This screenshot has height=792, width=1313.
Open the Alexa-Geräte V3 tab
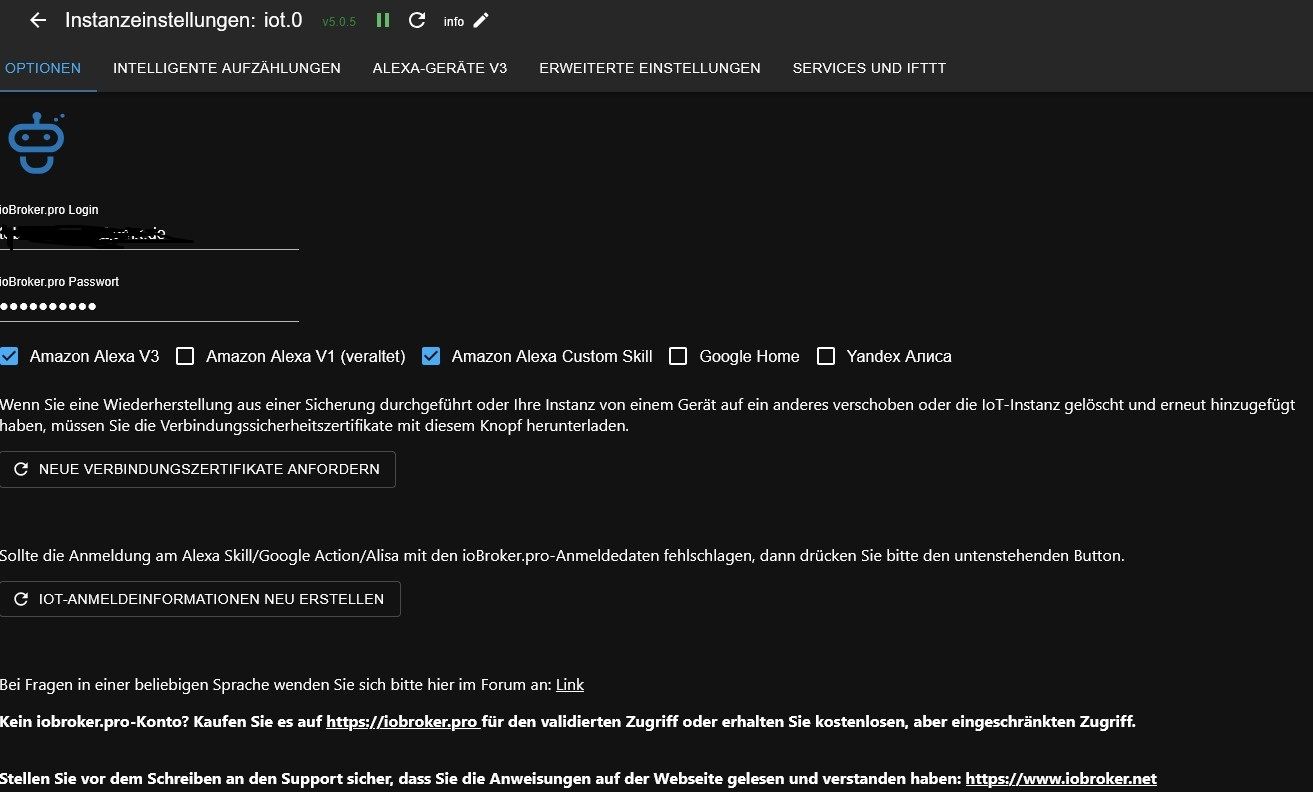[440, 68]
